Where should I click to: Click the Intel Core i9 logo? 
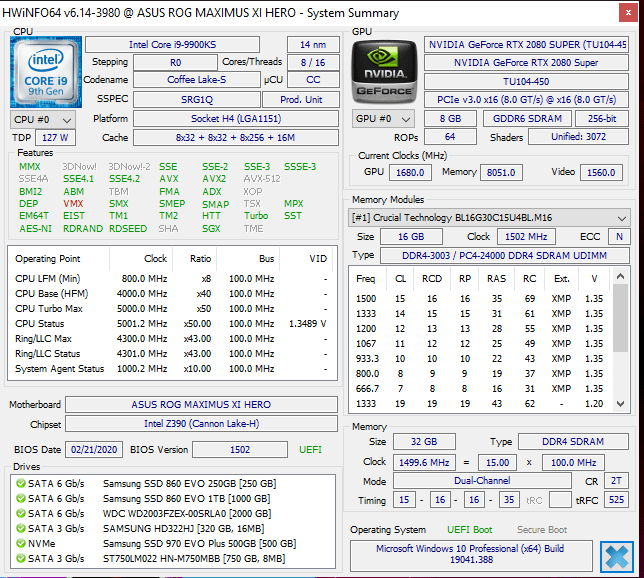[46, 72]
